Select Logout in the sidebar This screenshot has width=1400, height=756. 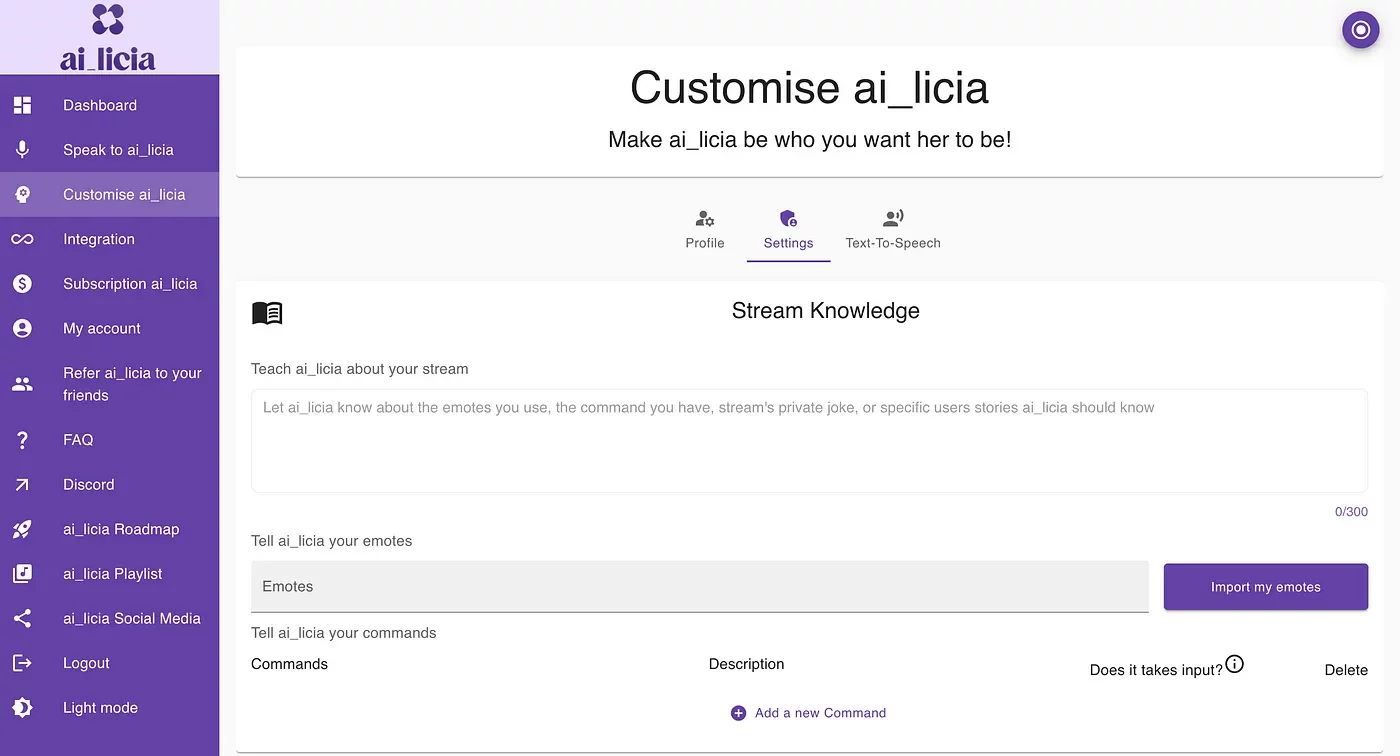[86, 663]
